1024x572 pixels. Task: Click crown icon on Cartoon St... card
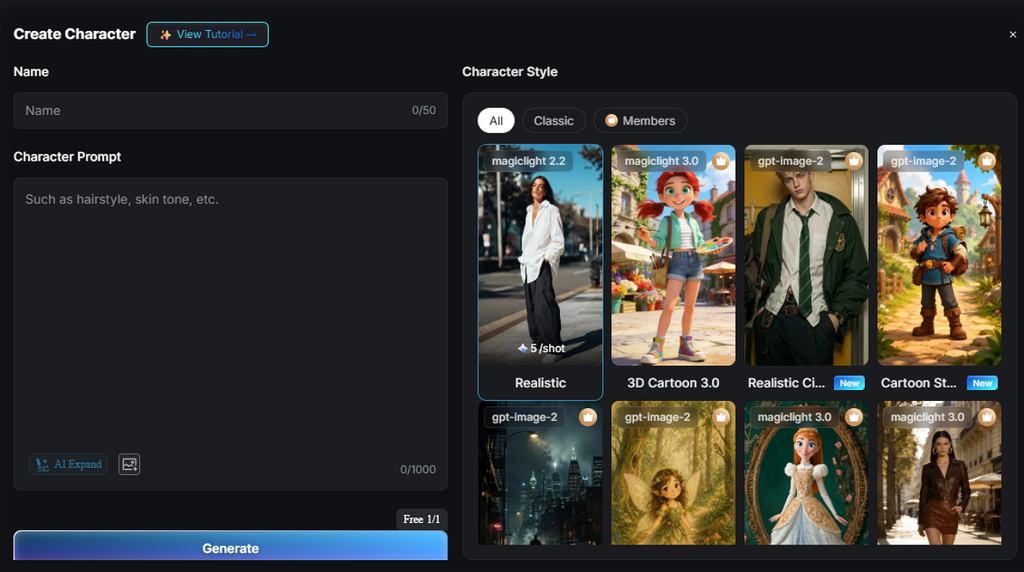click(987, 161)
